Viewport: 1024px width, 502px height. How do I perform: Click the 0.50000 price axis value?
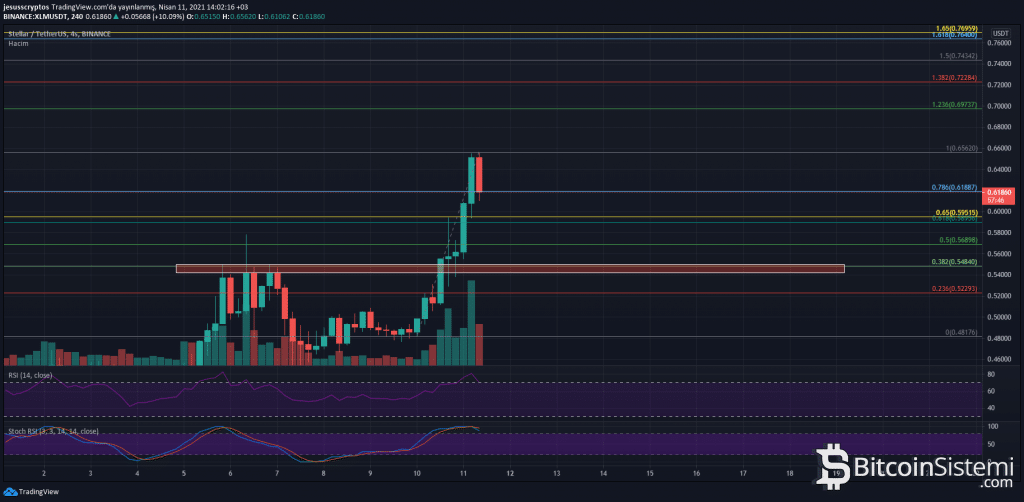pos(999,317)
